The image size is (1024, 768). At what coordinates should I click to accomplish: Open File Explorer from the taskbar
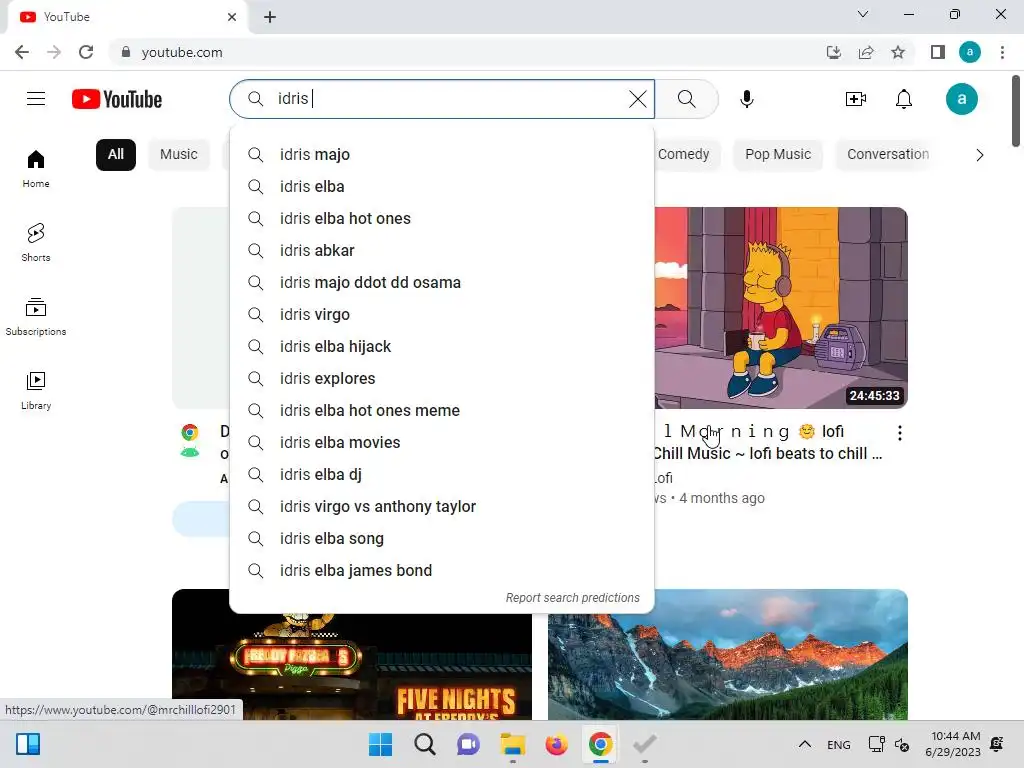pos(513,744)
